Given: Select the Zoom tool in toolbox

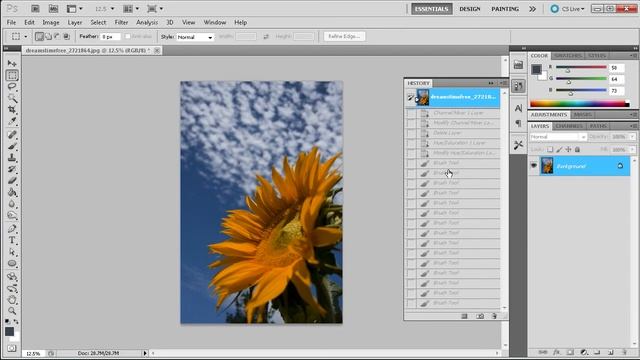Looking at the screenshot, I should click(12, 311).
